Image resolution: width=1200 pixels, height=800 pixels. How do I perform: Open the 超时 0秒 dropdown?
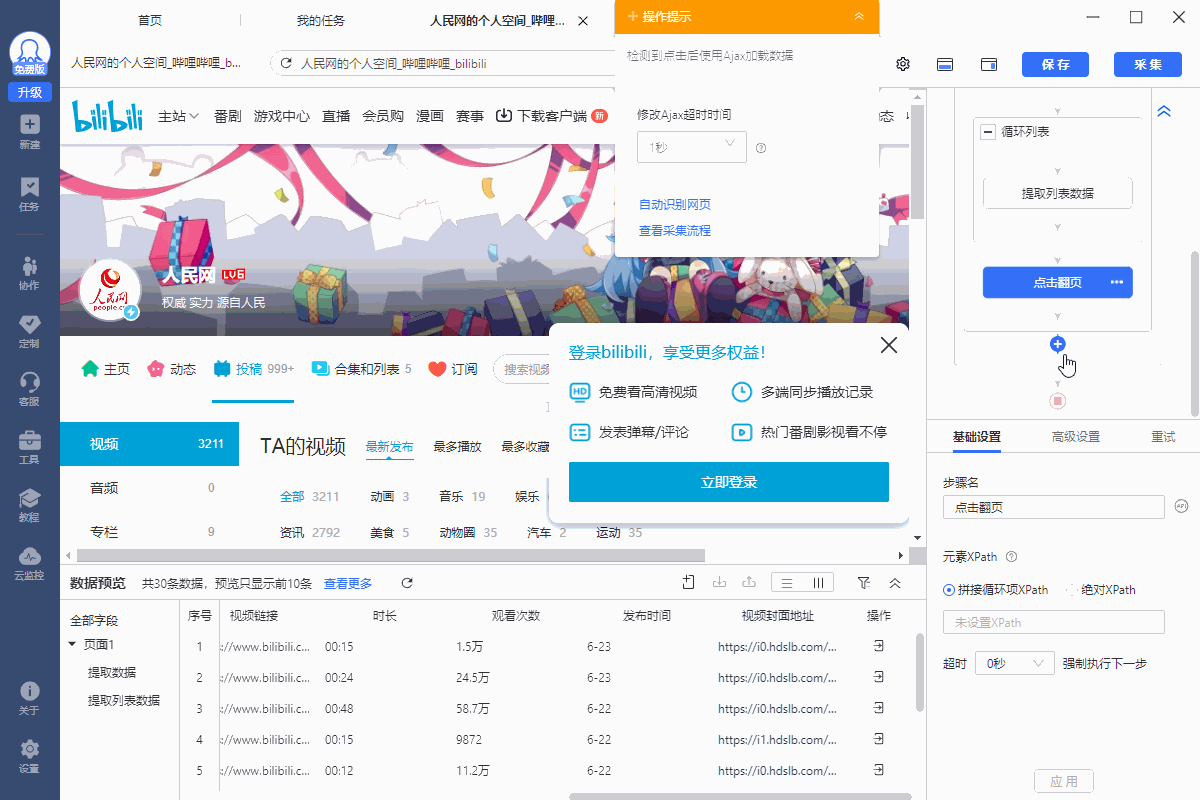pos(1014,663)
